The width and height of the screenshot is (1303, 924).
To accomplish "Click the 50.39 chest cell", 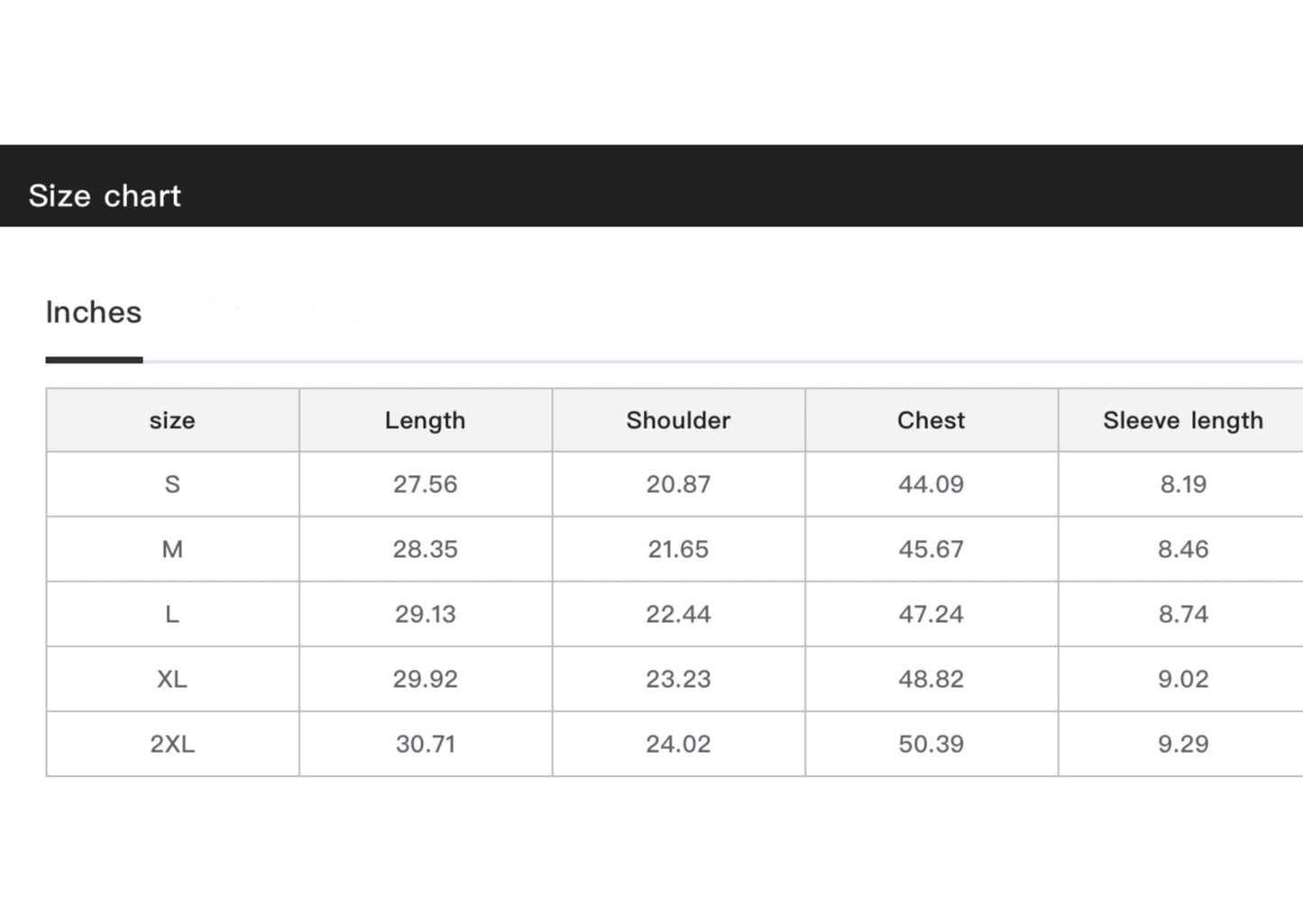I will (x=931, y=744).
